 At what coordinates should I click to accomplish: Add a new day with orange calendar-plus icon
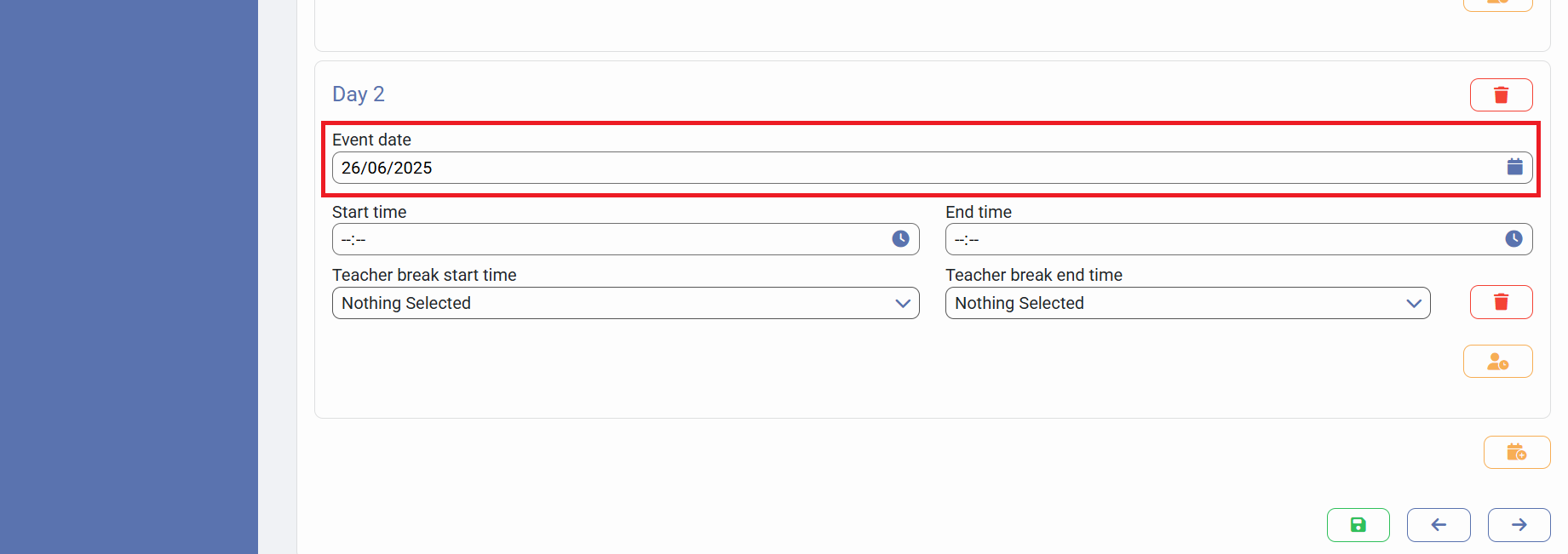1516,452
